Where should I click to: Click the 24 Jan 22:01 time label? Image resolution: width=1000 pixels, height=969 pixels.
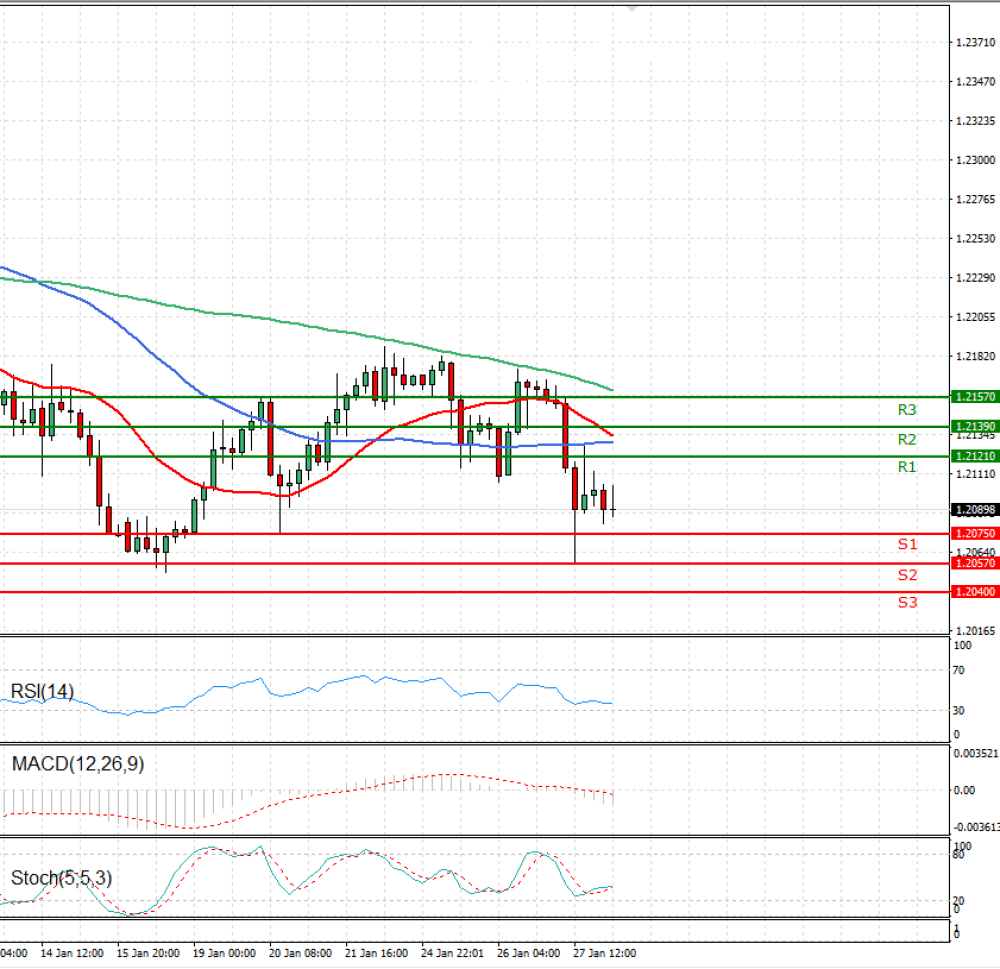452,953
